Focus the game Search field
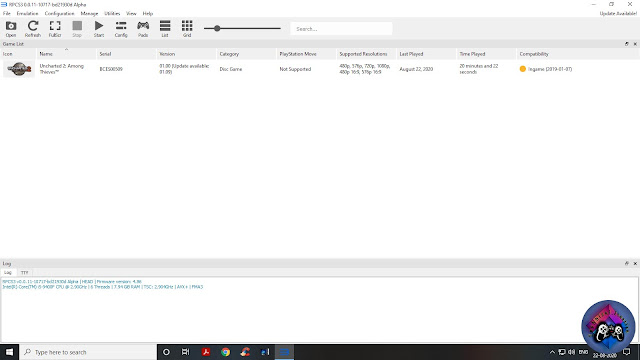This screenshot has height=360, width=640. coord(341,29)
